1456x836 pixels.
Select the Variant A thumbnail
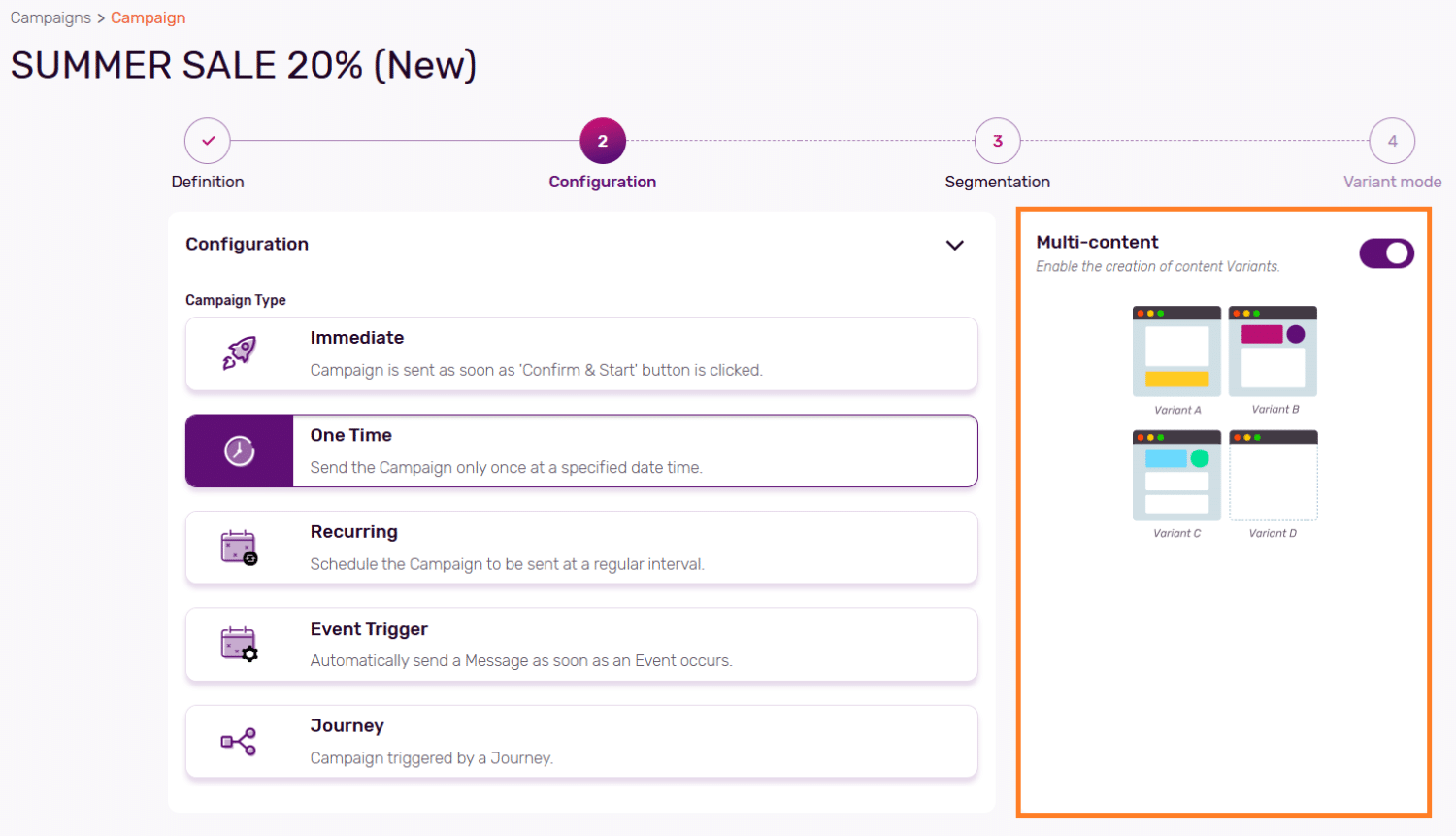pos(1176,352)
